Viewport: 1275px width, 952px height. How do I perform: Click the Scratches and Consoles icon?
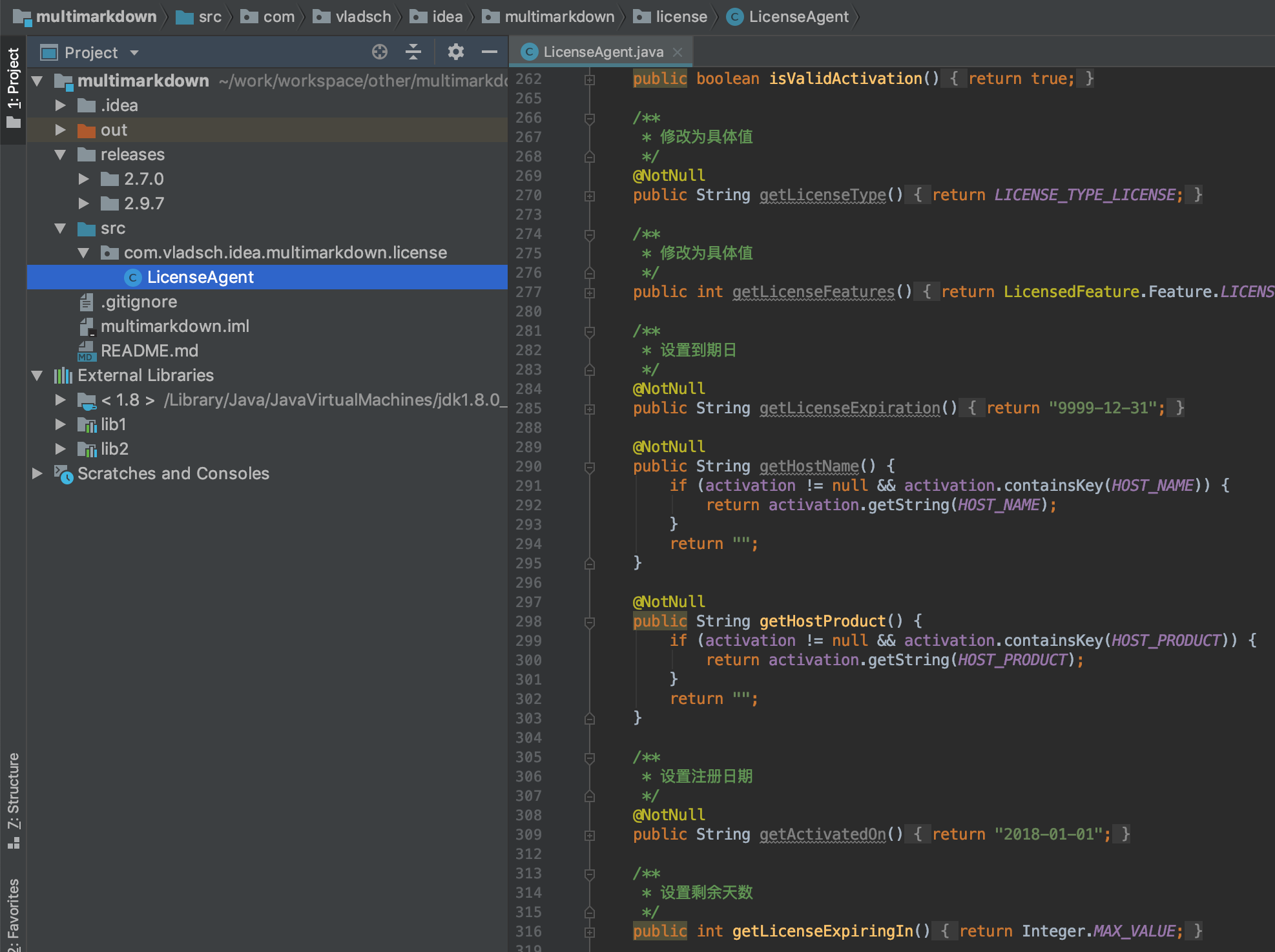coord(63,474)
